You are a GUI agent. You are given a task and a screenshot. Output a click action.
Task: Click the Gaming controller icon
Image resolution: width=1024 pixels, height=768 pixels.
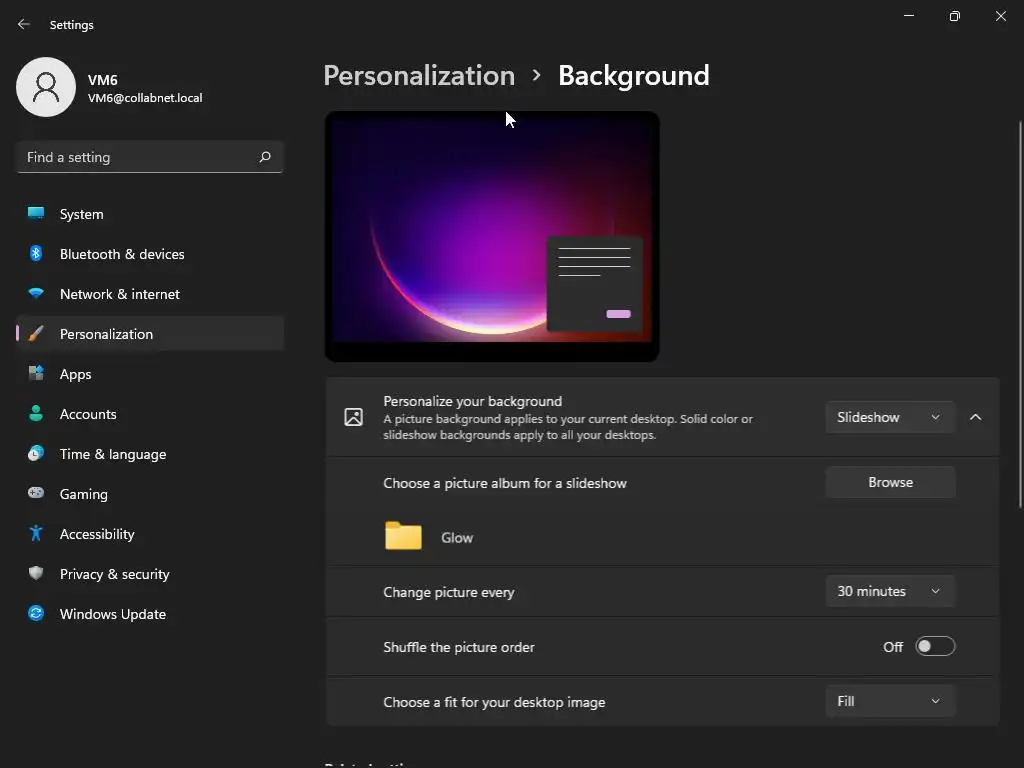tap(36, 493)
